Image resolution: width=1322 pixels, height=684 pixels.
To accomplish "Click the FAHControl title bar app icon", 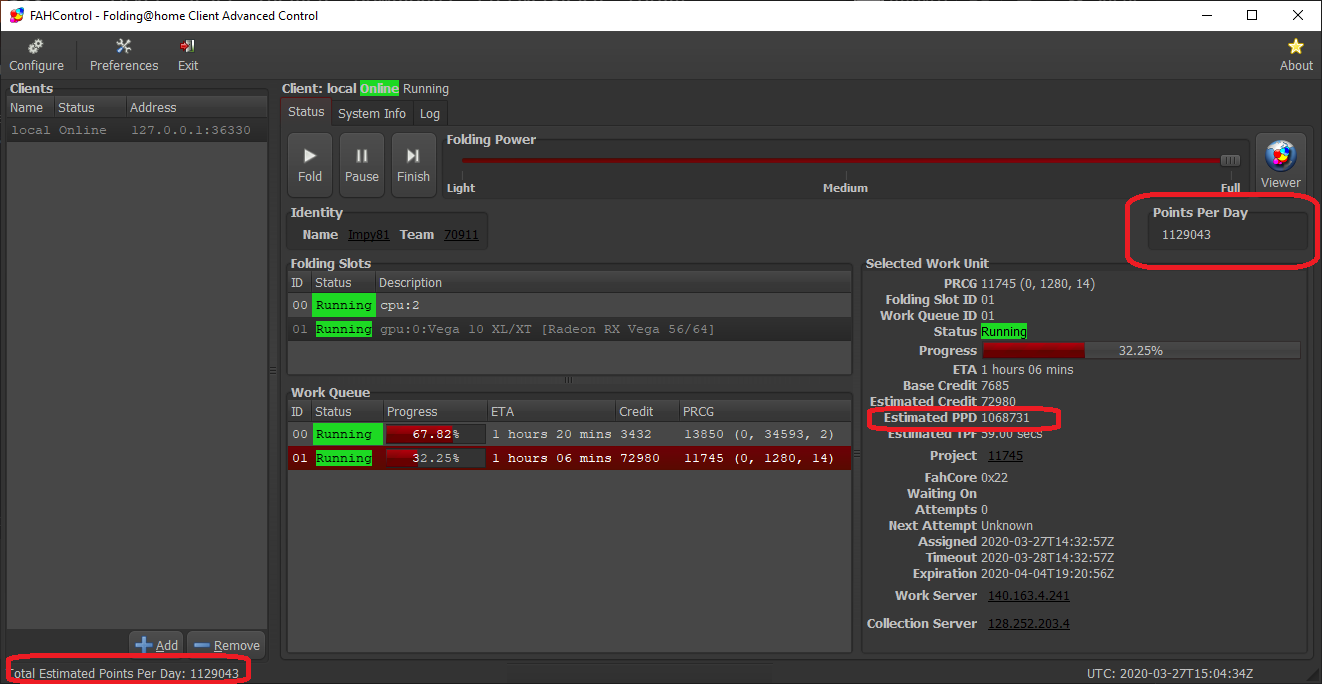I will 16,15.
